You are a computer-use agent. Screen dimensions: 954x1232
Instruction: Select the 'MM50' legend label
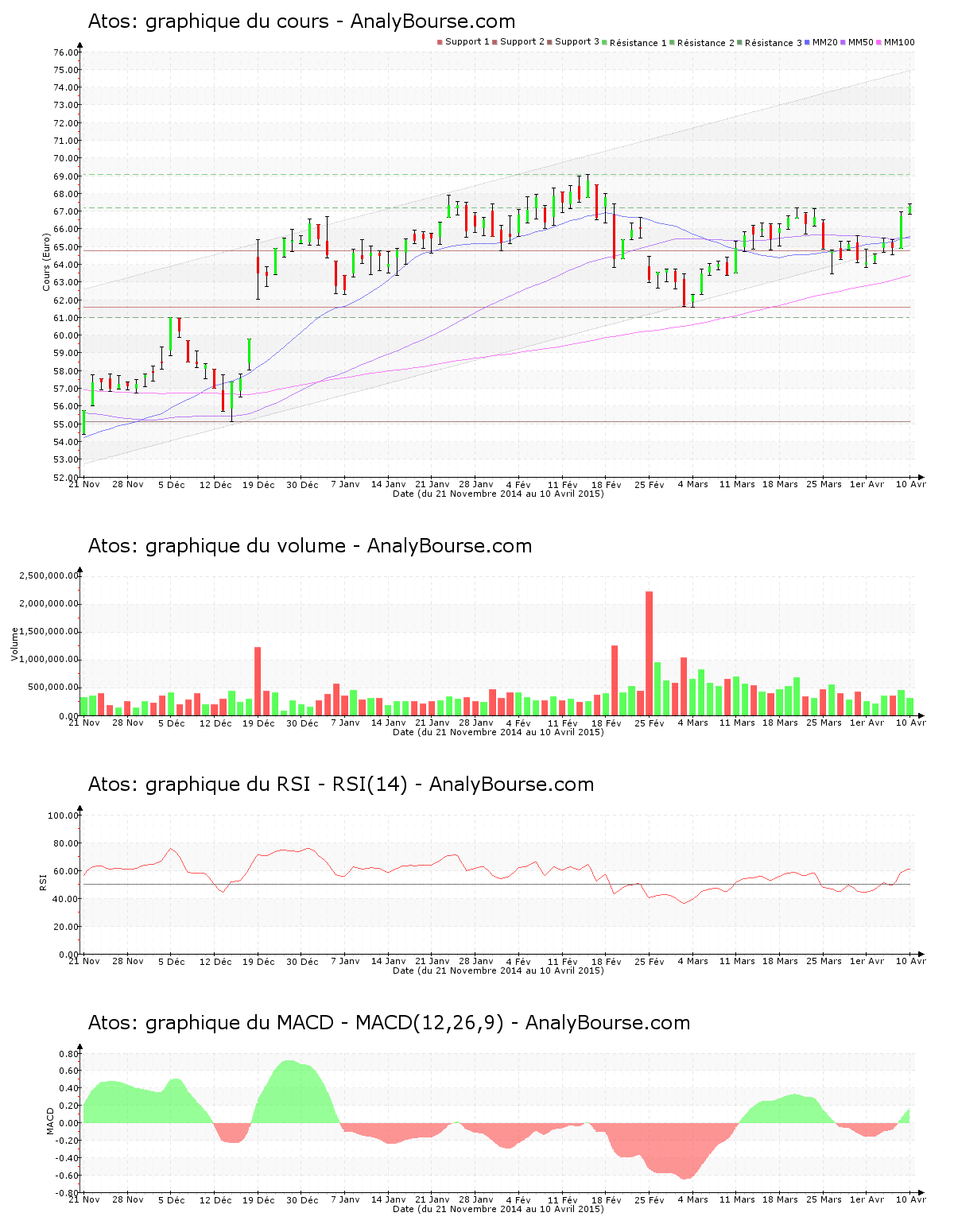click(x=860, y=42)
